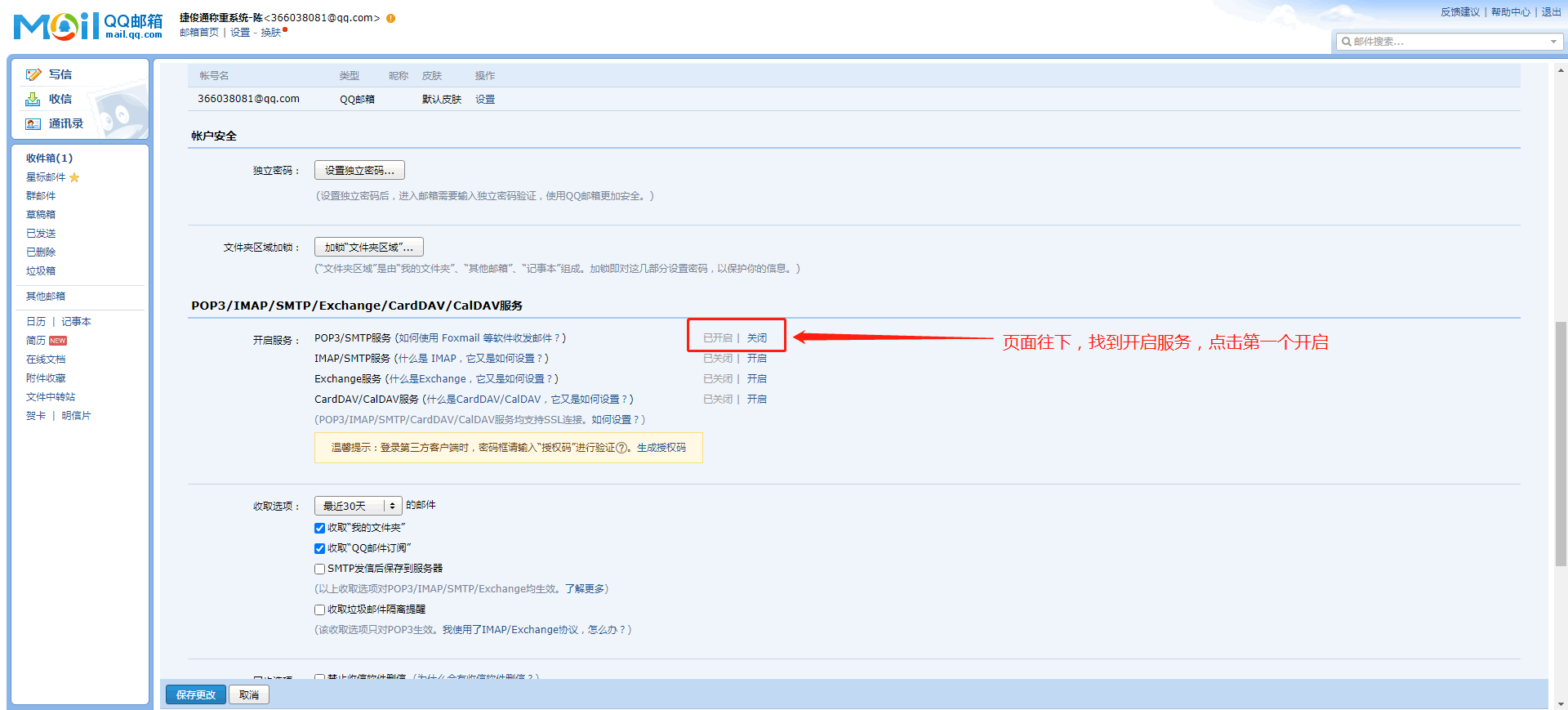Click the Lock Folder Area button
The image size is (1568, 710).
[x=369, y=247]
